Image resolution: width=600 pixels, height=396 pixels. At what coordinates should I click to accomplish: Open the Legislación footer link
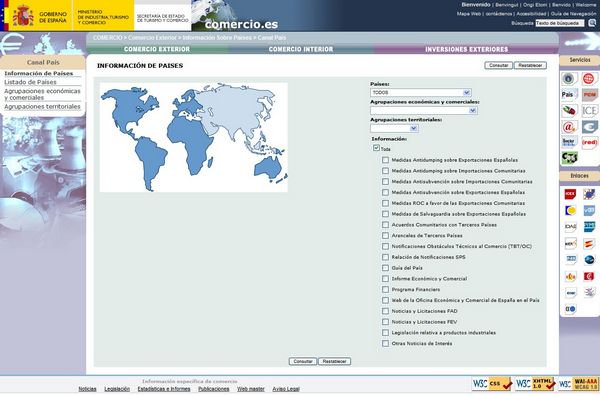click(x=117, y=389)
